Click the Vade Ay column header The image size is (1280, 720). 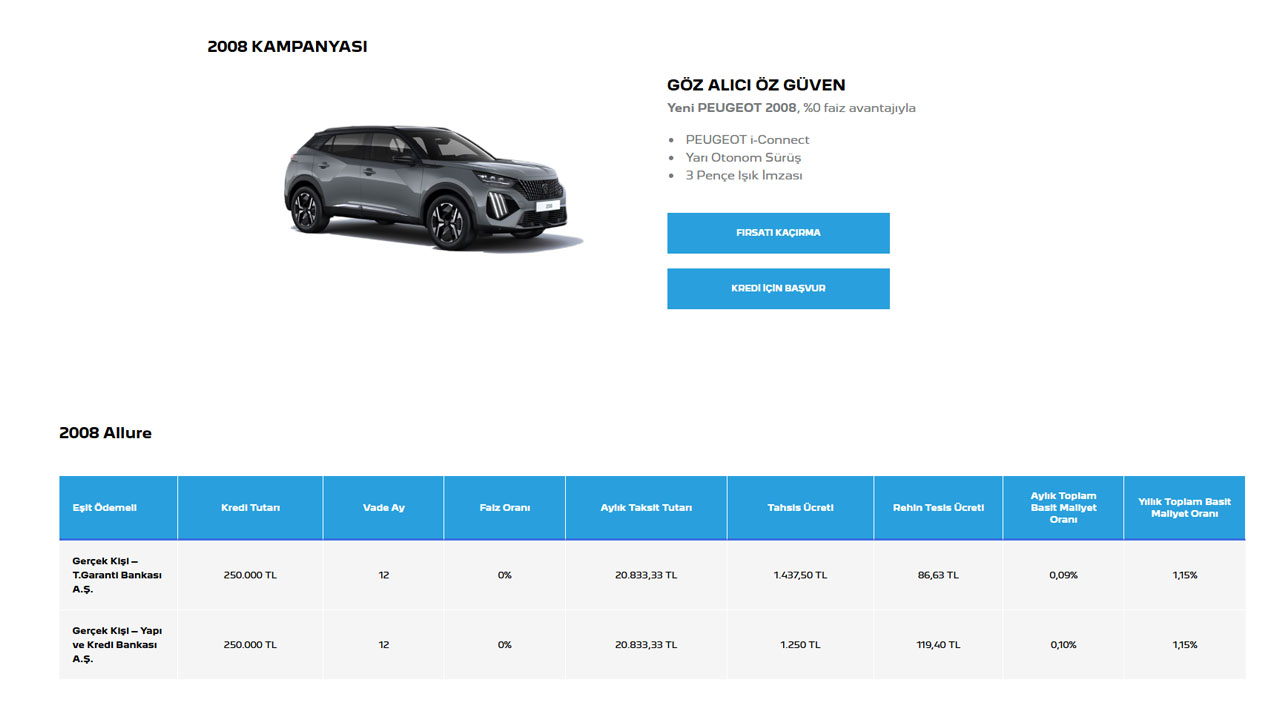click(x=384, y=508)
